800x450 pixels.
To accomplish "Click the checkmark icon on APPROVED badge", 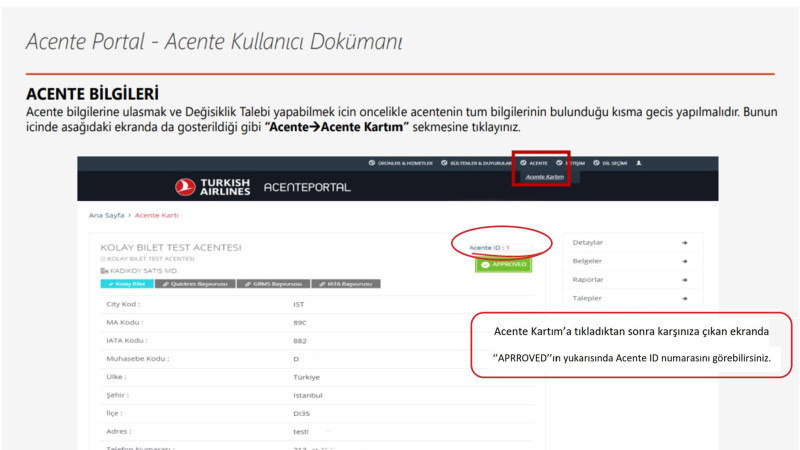I will click(485, 265).
